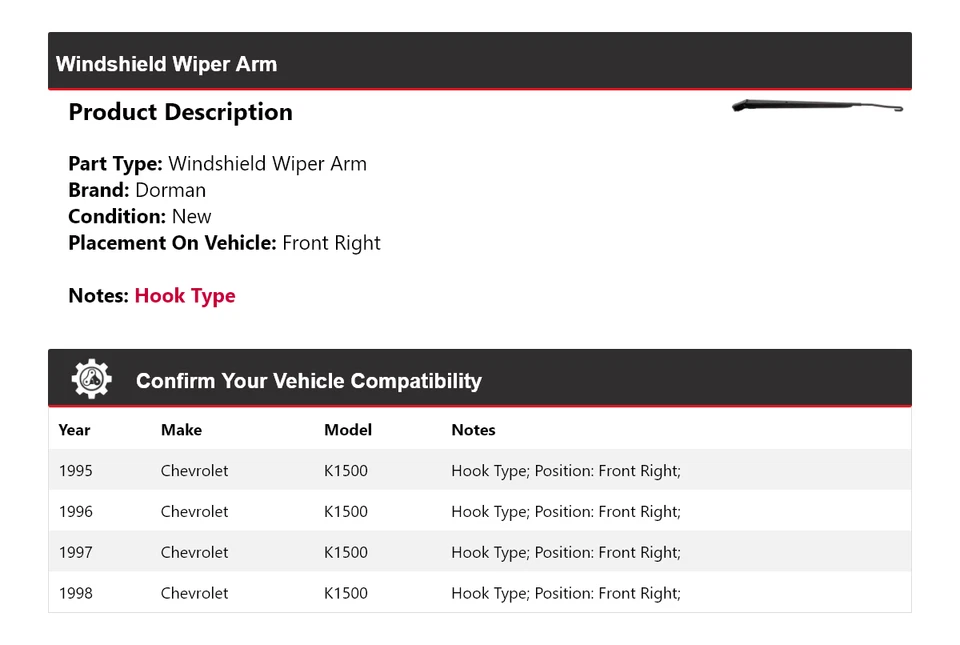This screenshot has height=645, width=960.
Task: Click the Model column header
Action: 347,430
